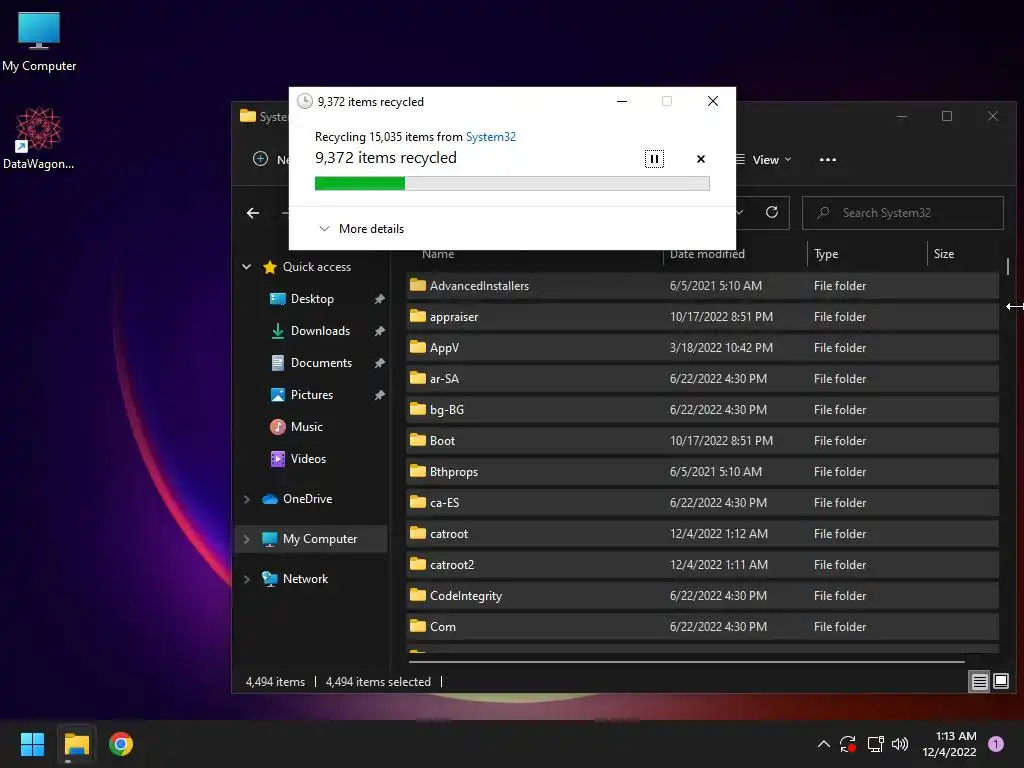The height and width of the screenshot is (768, 1024).
Task: Sort by Size column header
Action: (x=944, y=254)
